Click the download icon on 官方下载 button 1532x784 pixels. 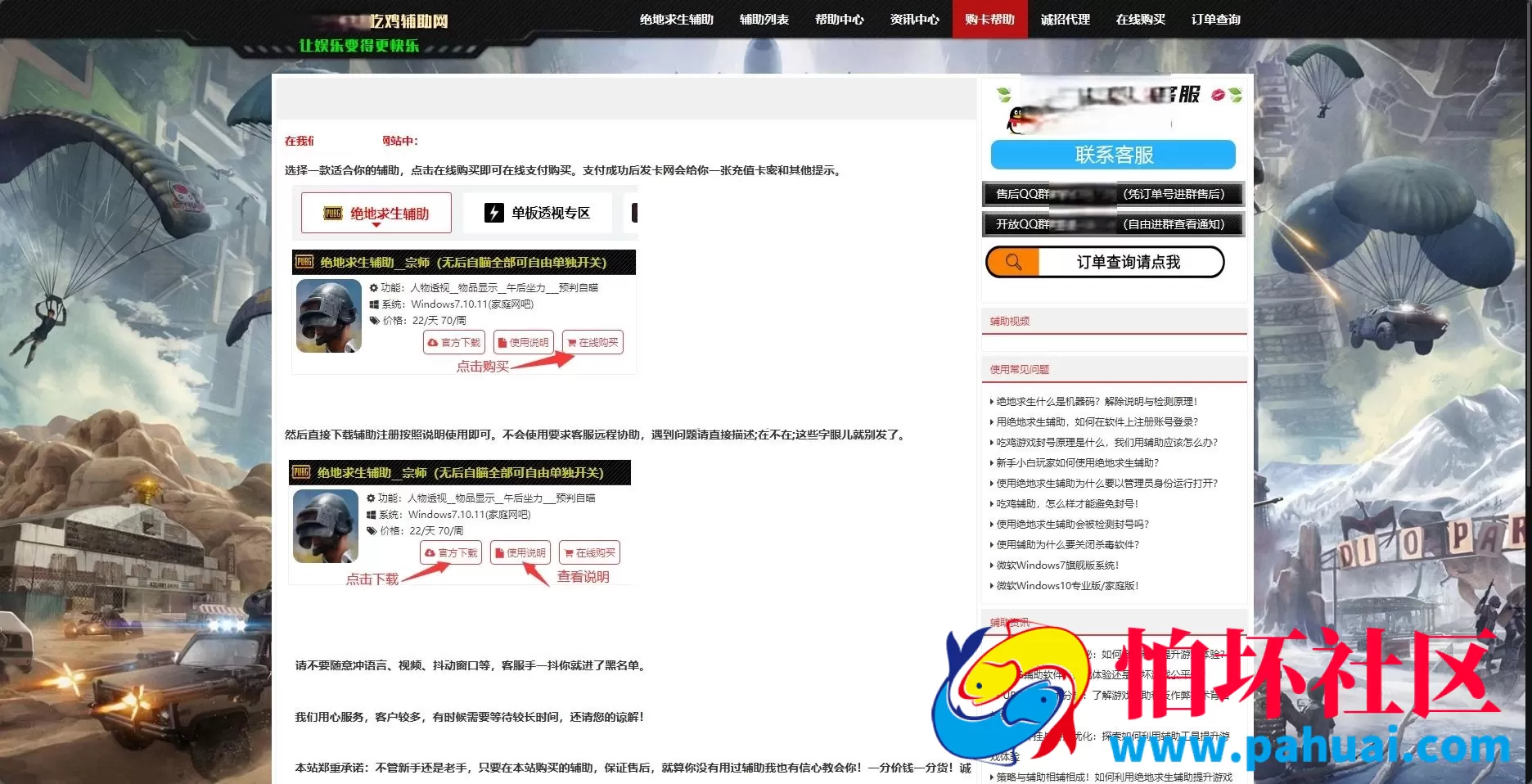(430, 553)
